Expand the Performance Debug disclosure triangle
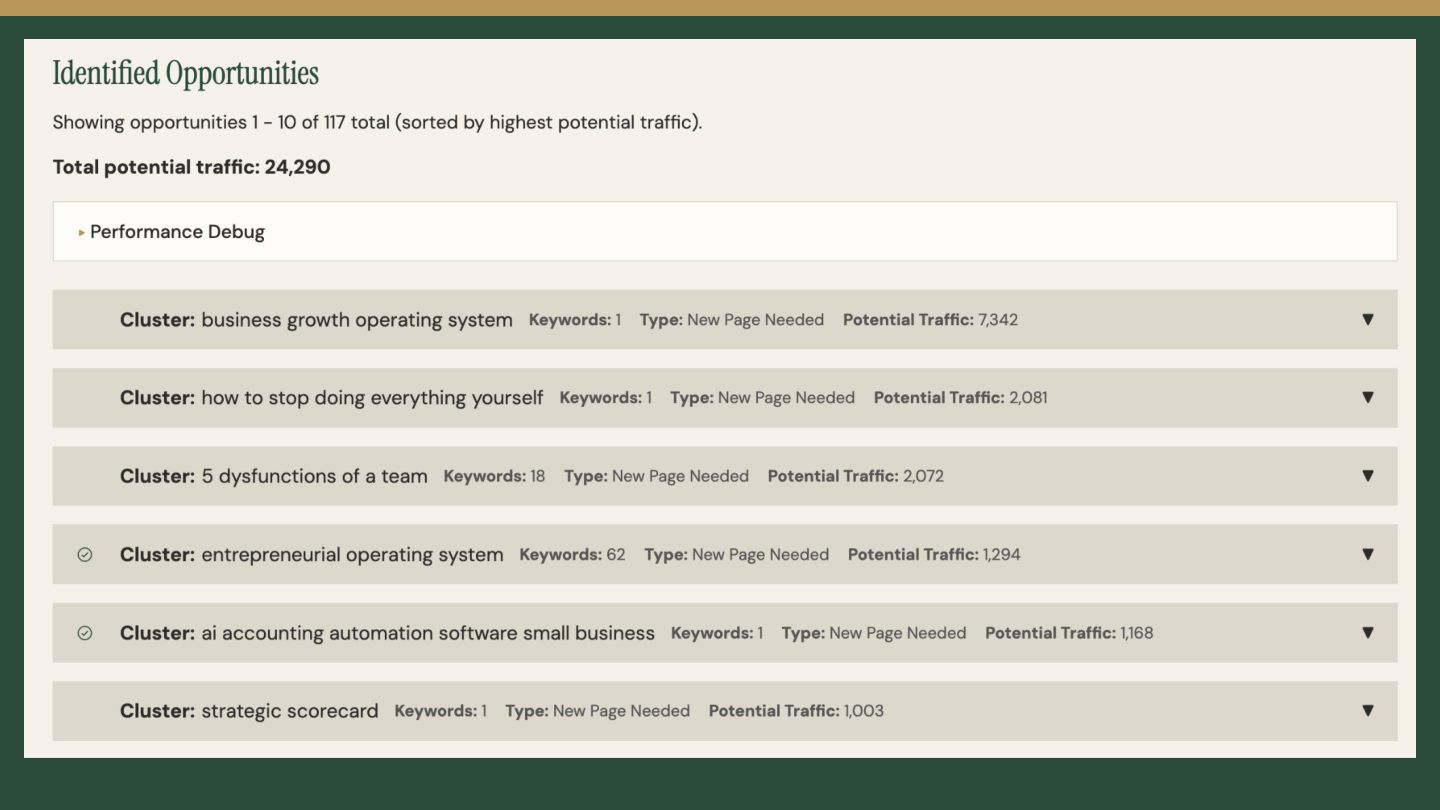The image size is (1440, 810). (82, 232)
